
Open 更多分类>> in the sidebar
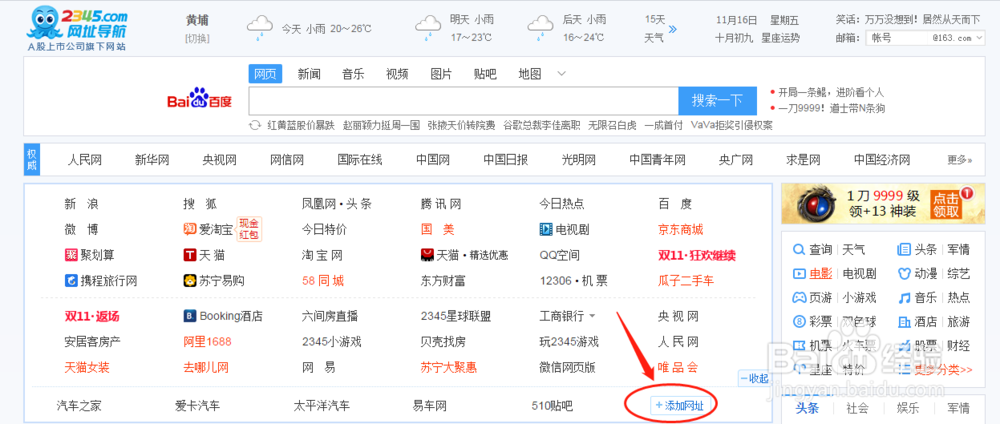943,370
